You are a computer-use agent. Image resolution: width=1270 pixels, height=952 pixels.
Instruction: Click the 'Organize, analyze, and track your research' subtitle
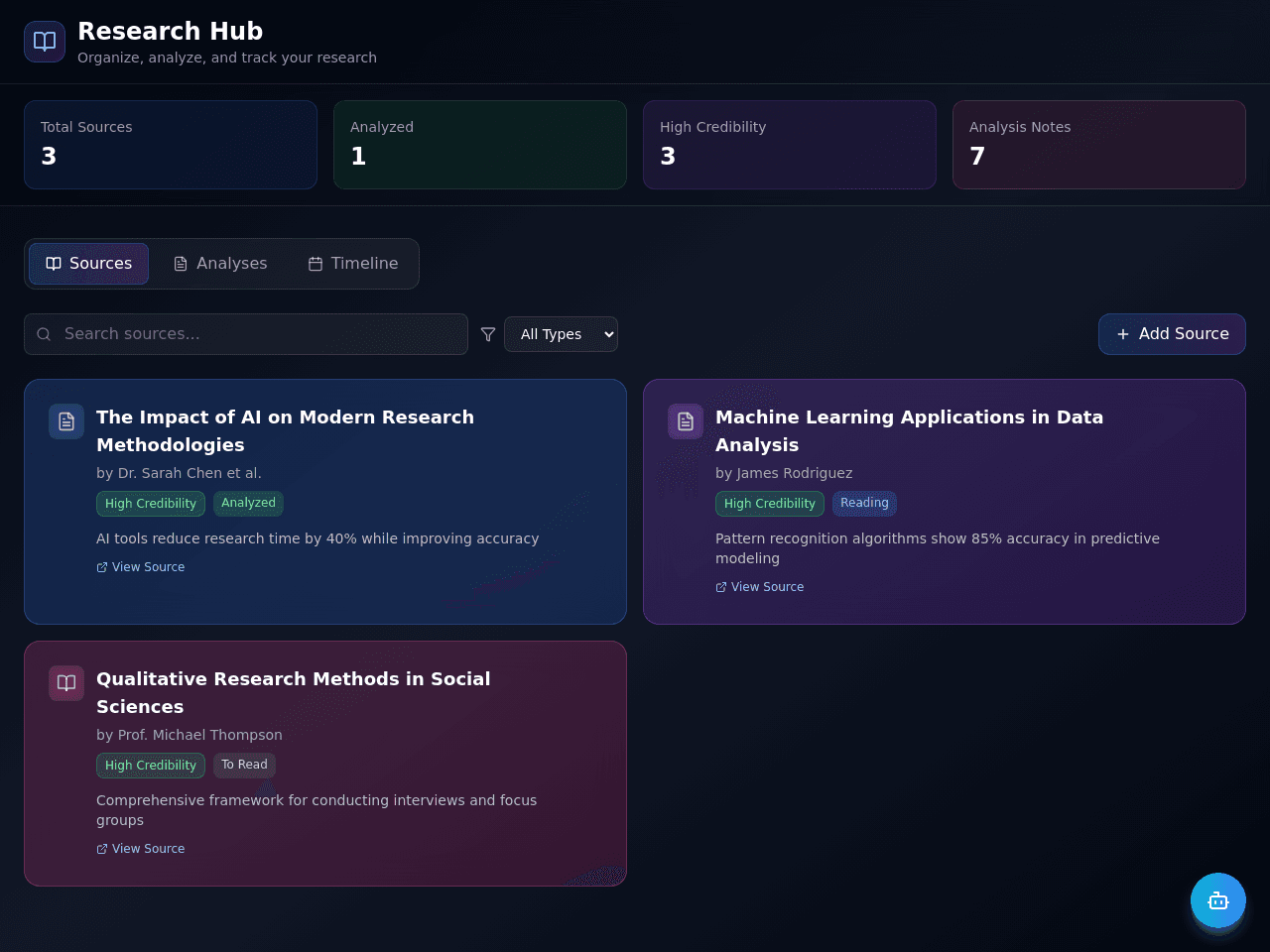tap(227, 58)
